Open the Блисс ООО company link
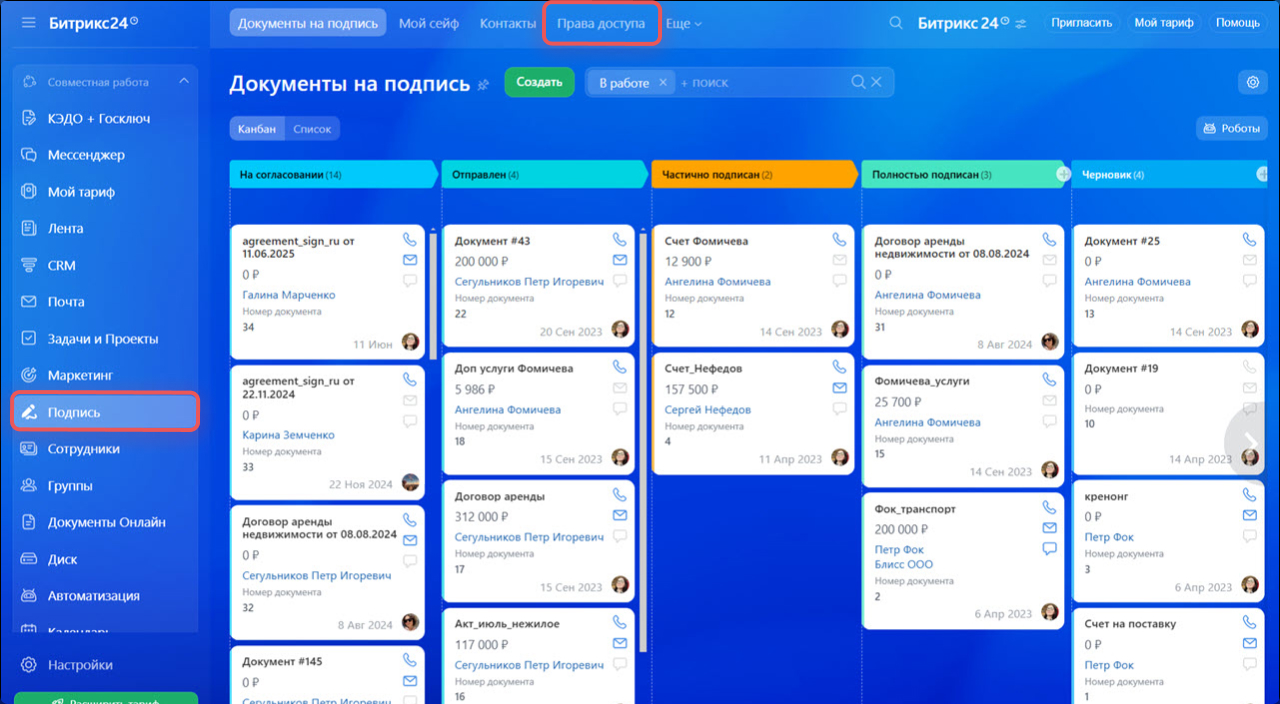The width and height of the screenshot is (1280, 704). tap(904, 564)
